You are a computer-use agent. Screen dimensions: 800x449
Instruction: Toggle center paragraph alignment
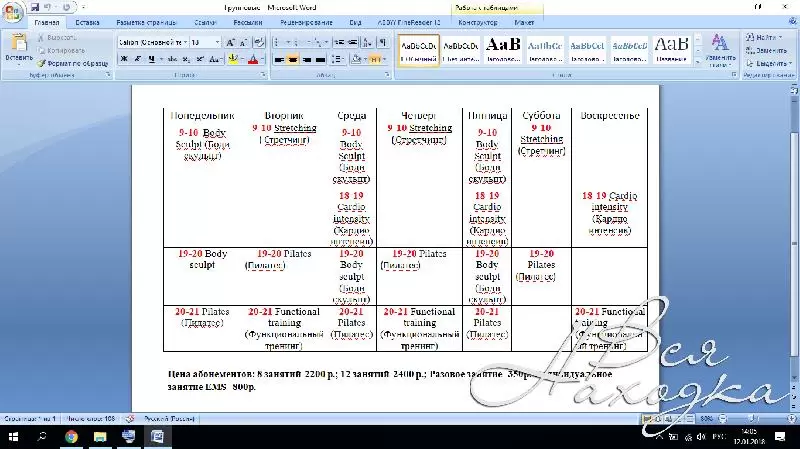tap(293, 59)
